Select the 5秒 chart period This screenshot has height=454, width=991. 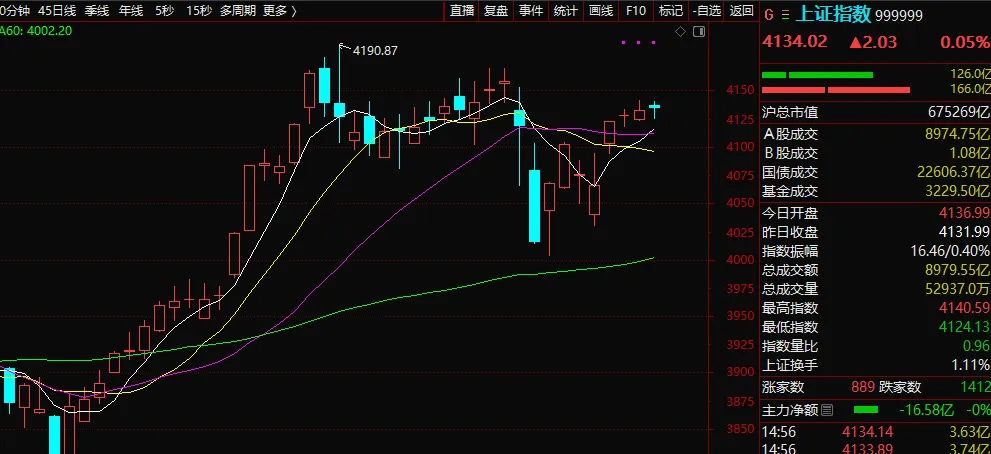(x=165, y=11)
